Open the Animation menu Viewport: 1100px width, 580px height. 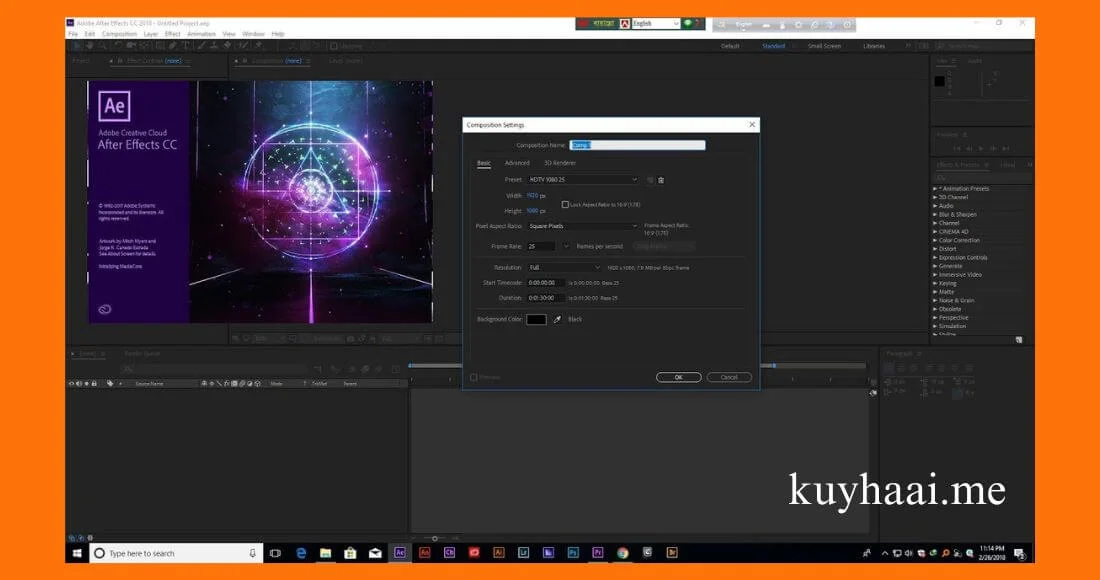coord(201,34)
